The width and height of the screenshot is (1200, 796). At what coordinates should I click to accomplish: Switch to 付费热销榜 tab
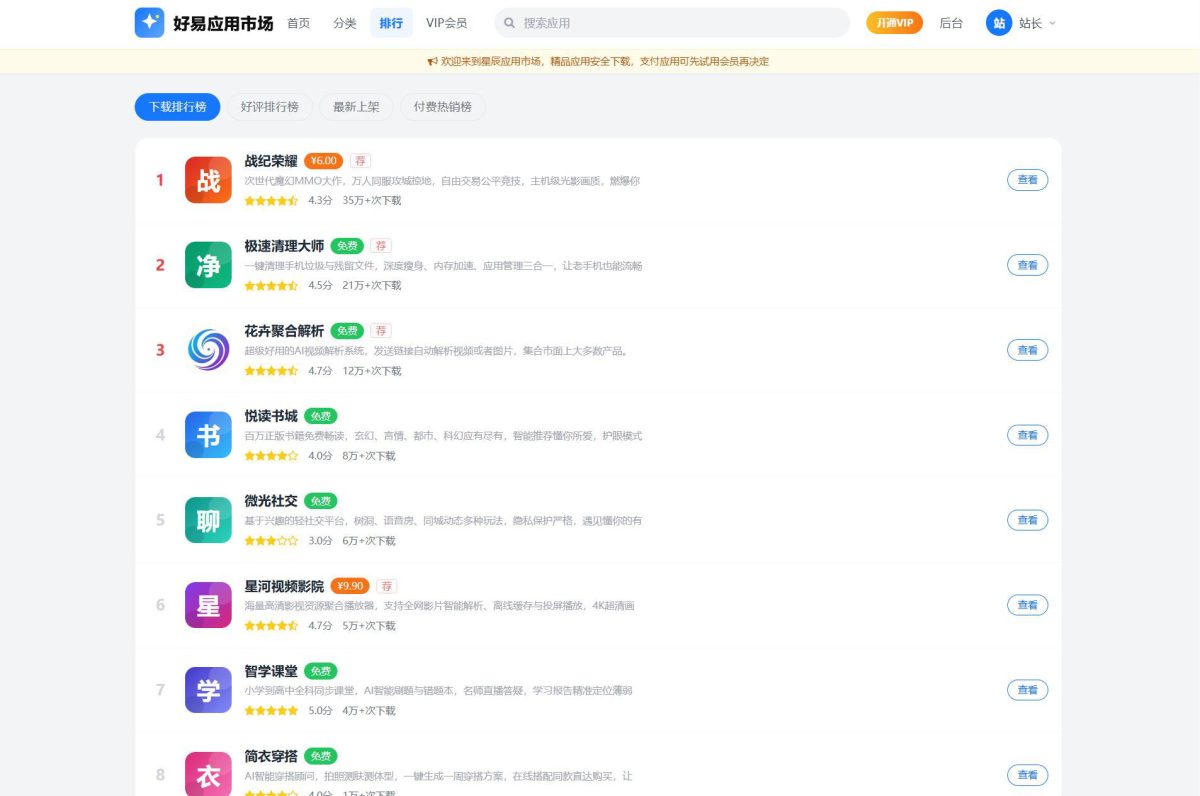[443, 107]
